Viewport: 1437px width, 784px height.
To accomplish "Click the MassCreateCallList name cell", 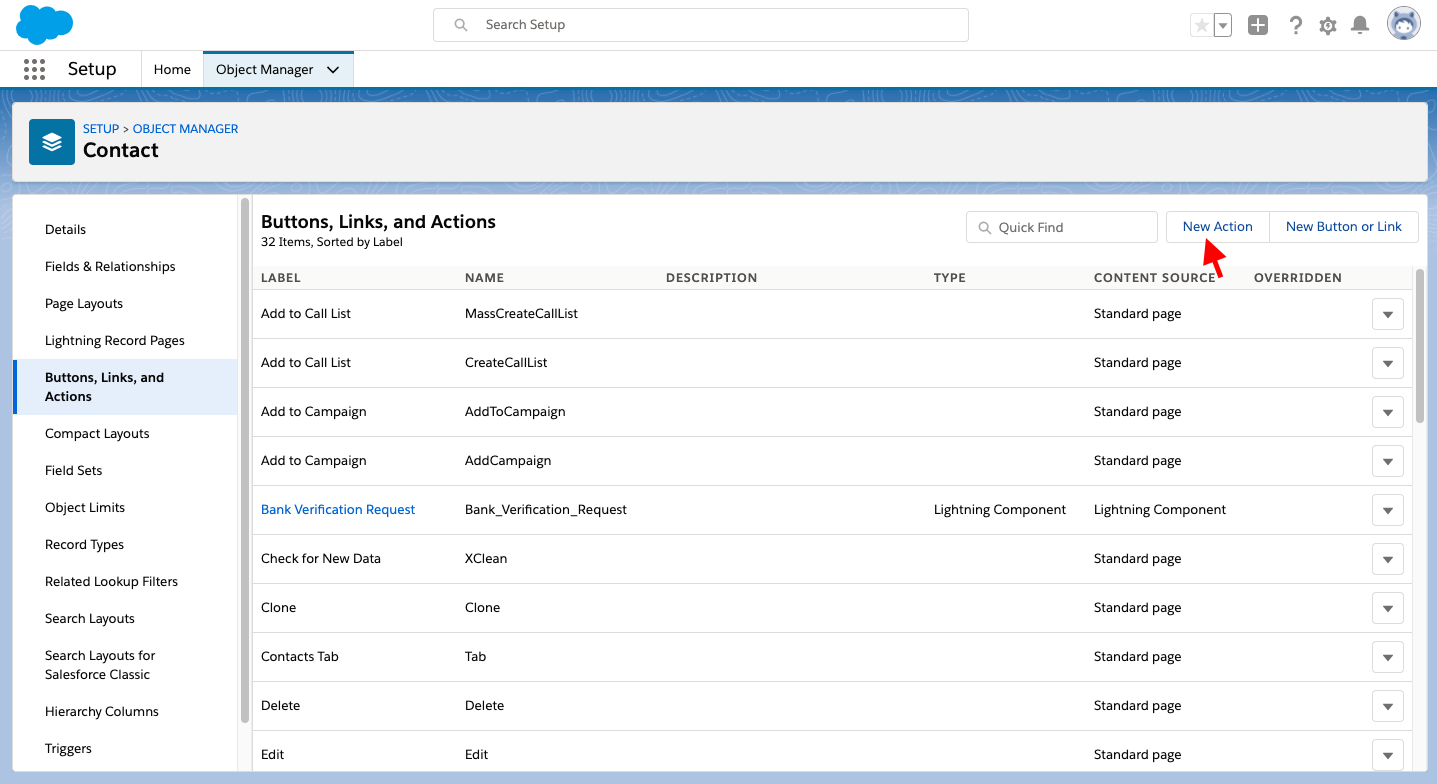I will tap(522, 314).
